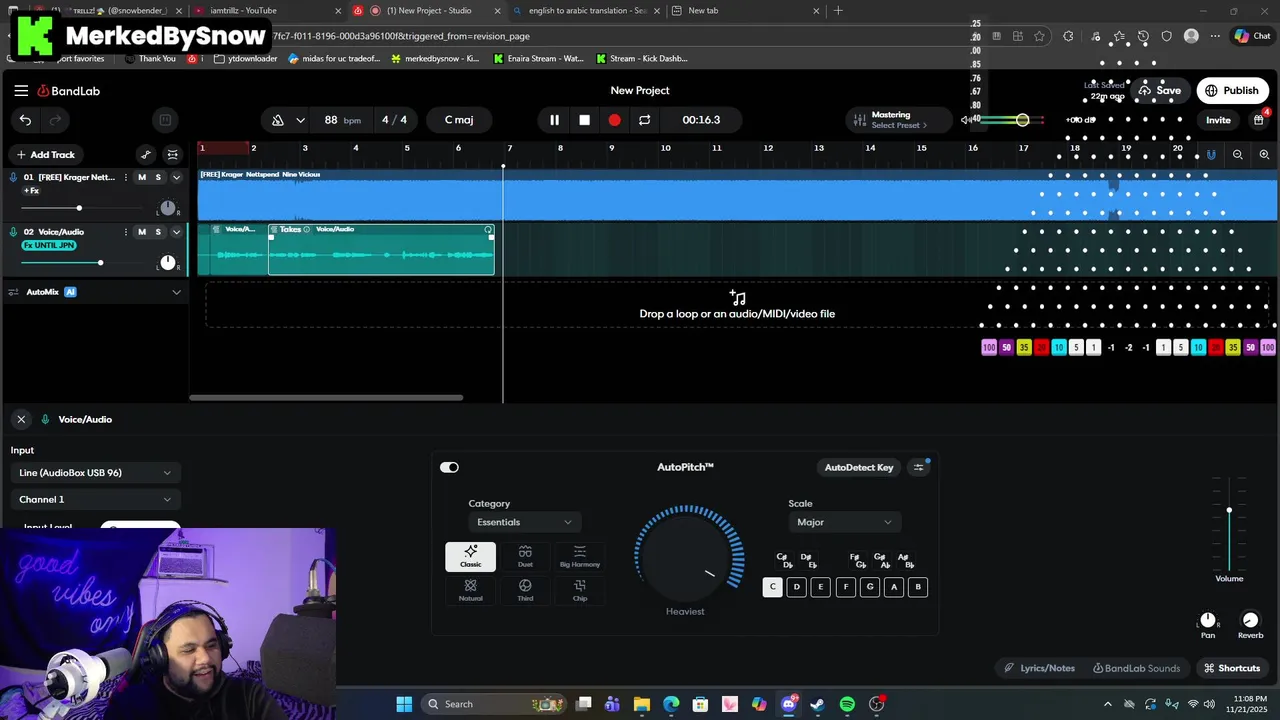The width and height of the screenshot is (1280, 720).
Task: Open the Stream - Kick Dashboard bookmark
Action: click(641, 58)
